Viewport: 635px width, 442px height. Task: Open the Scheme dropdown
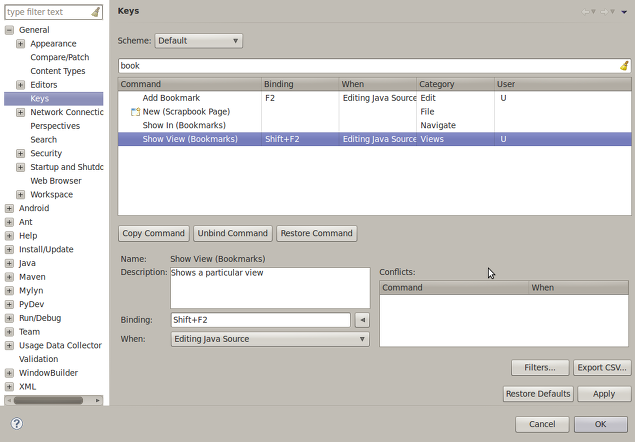pos(198,41)
